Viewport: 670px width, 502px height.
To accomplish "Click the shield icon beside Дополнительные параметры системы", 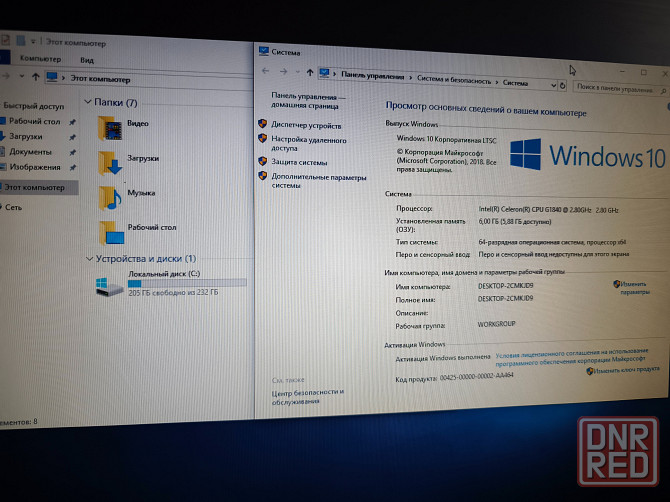I will click(x=262, y=176).
